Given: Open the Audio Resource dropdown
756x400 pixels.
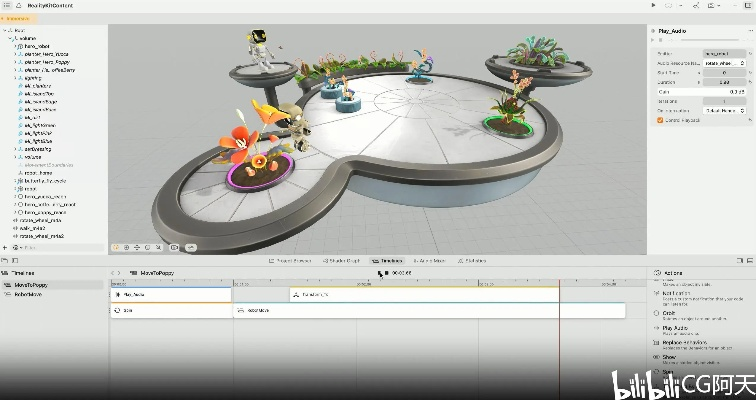Looking at the screenshot, I should [x=724, y=63].
